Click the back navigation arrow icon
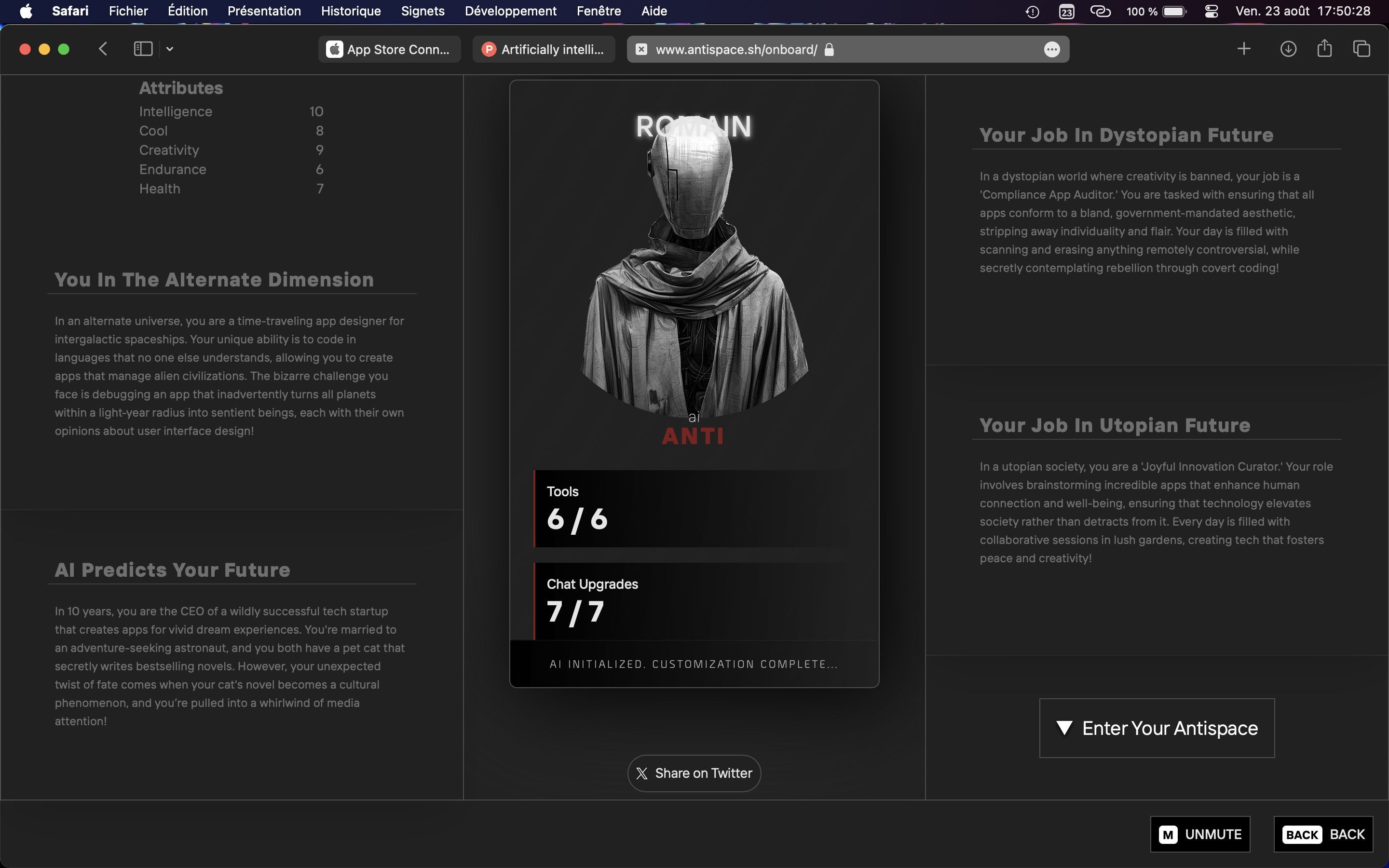 click(103, 48)
